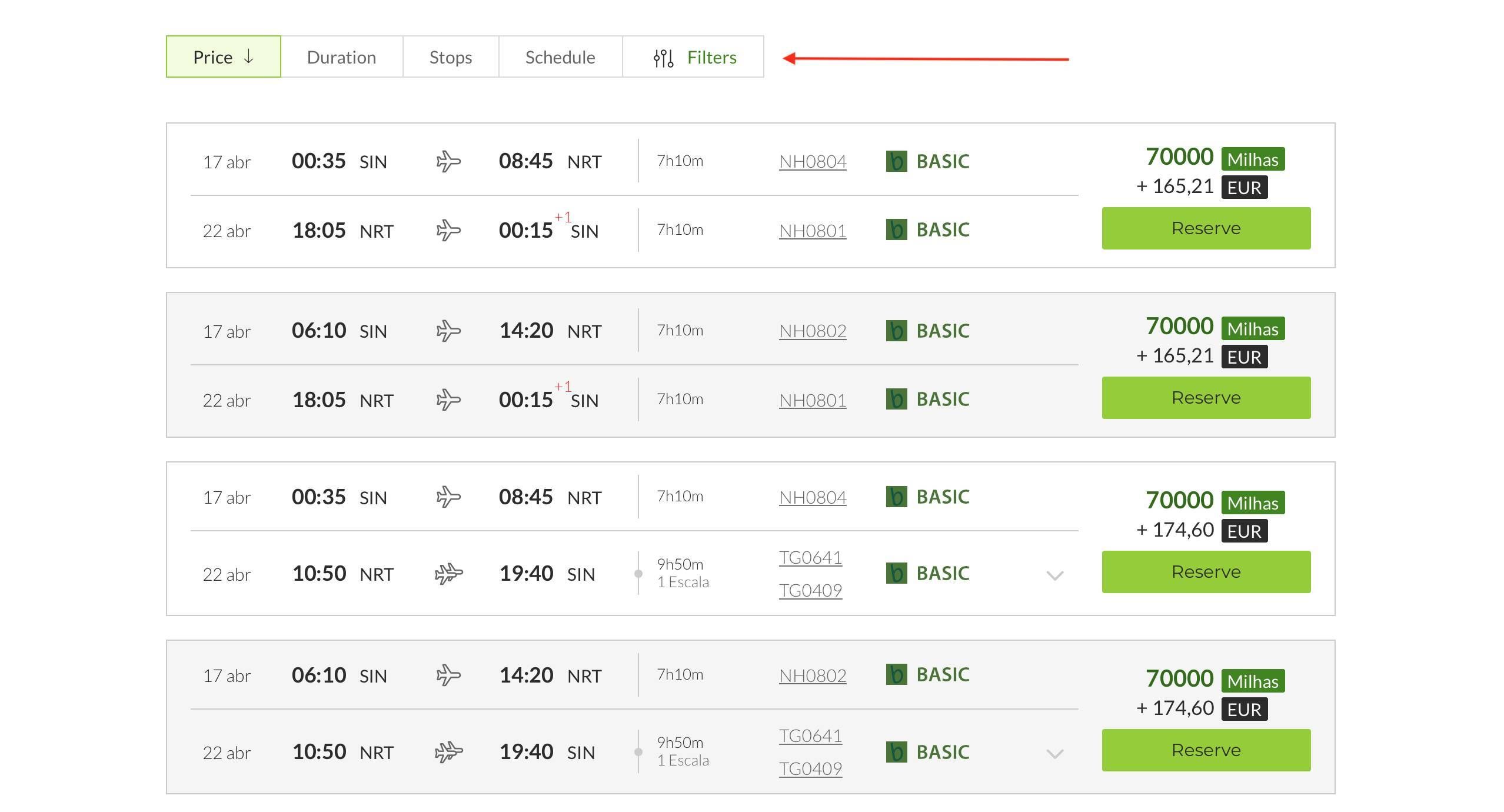Reserve the first 165,21 EUR itinerary
This screenshot has width=1504, height=812.
1206,228
